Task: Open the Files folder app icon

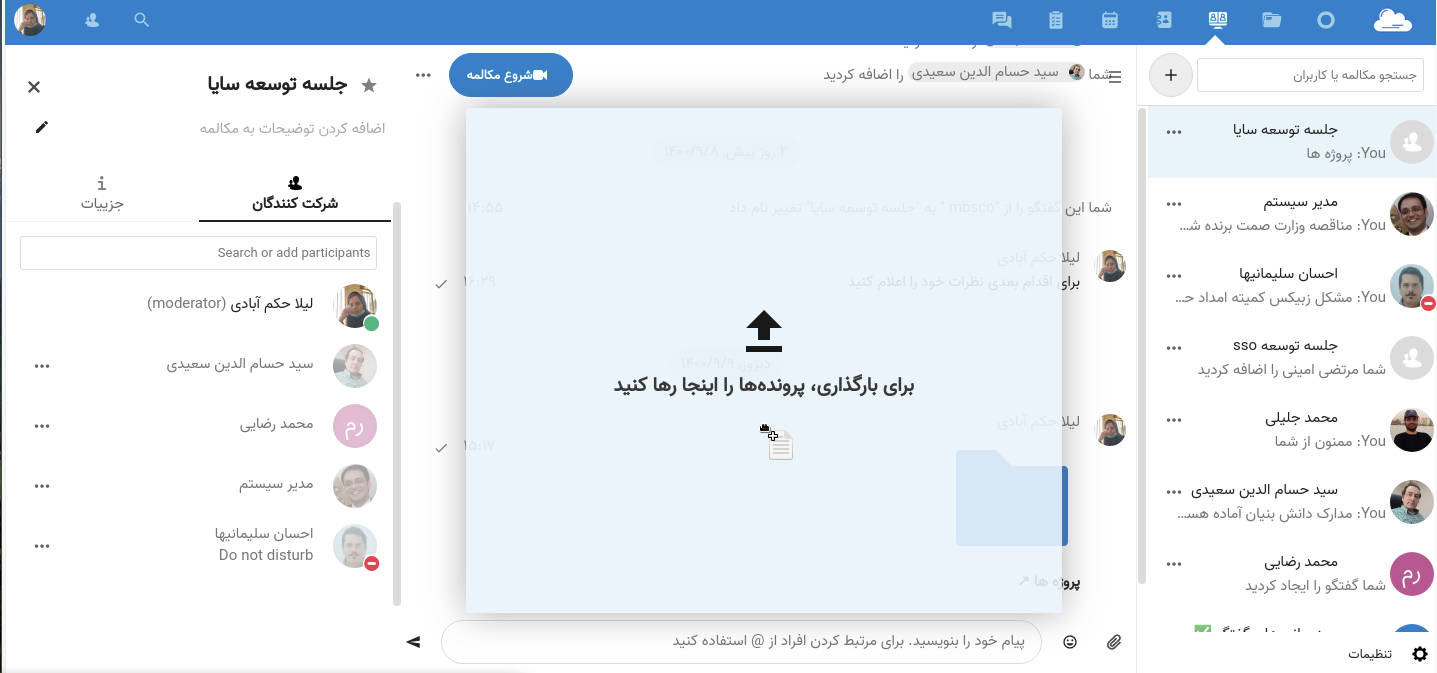Action: (x=1271, y=20)
